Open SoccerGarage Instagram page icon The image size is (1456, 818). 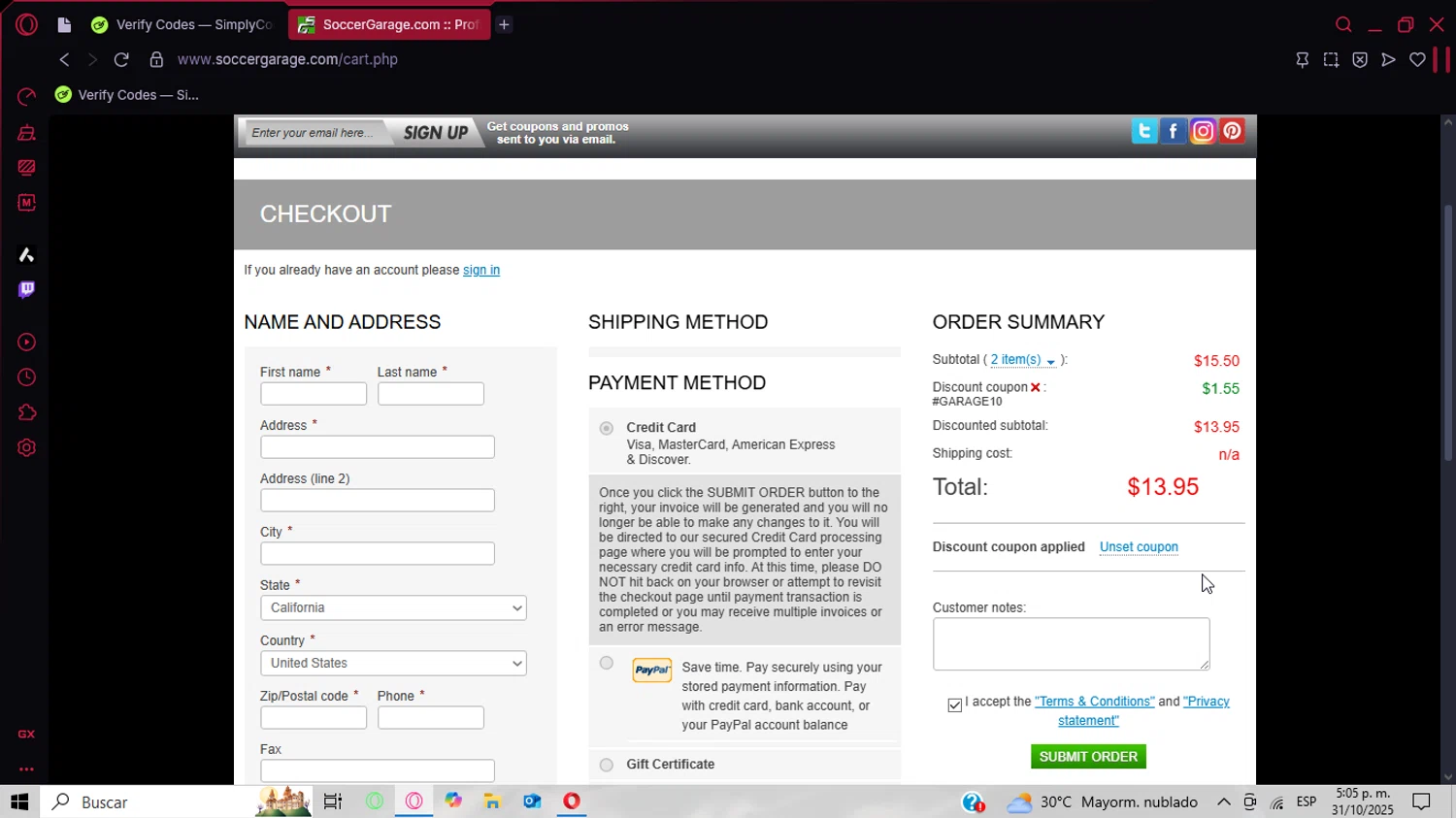[1203, 131]
